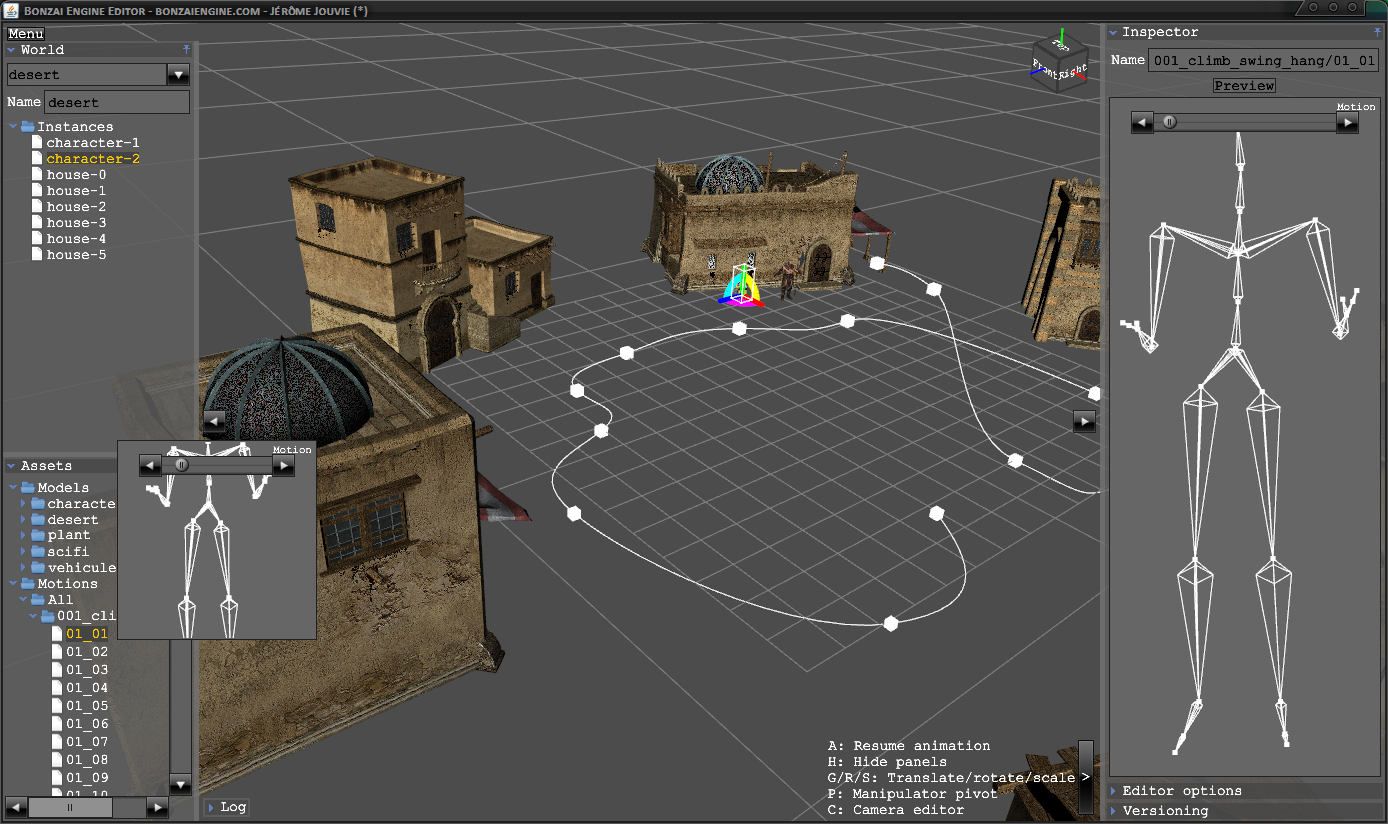The height and width of the screenshot is (824, 1388).
Task: Click the world Name input field
Action: click(x=116, y=102)
